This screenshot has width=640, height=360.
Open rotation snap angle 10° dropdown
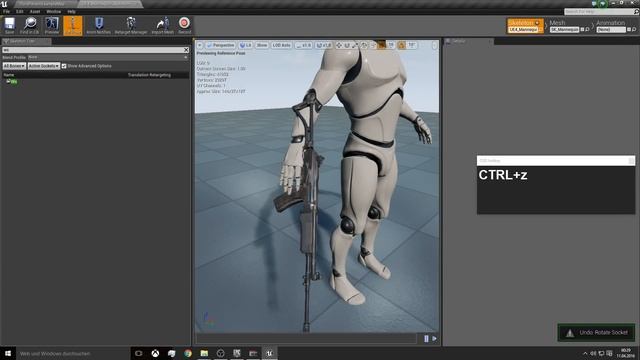(411, 45)
